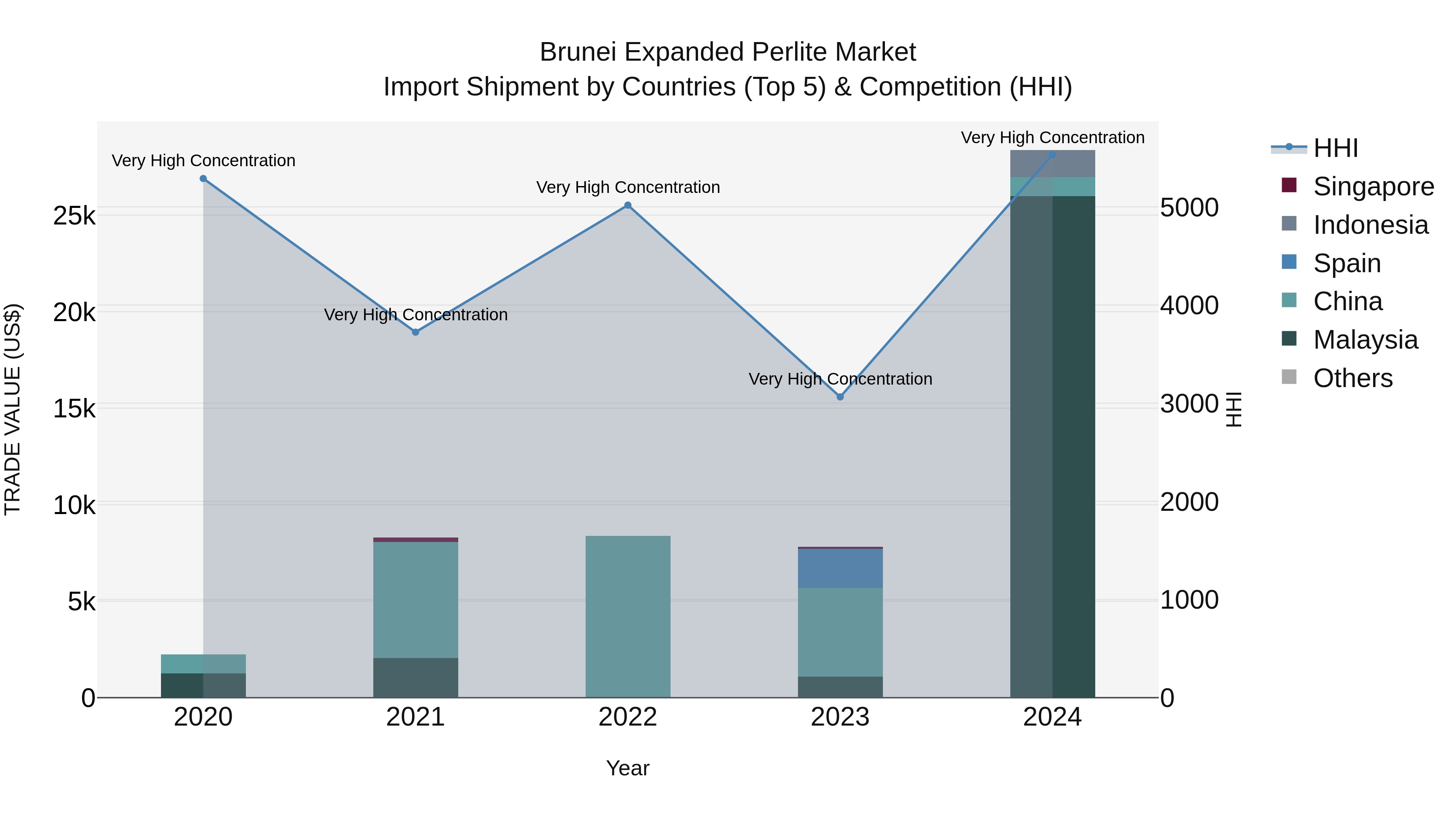Select the 2023 HHI data point

[x=840, y=397]
